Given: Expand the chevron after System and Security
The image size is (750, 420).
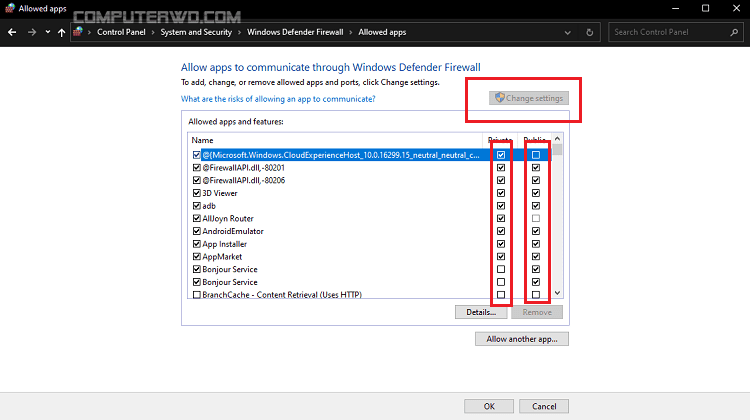Looking at the screenshot, I should (240, 33).
